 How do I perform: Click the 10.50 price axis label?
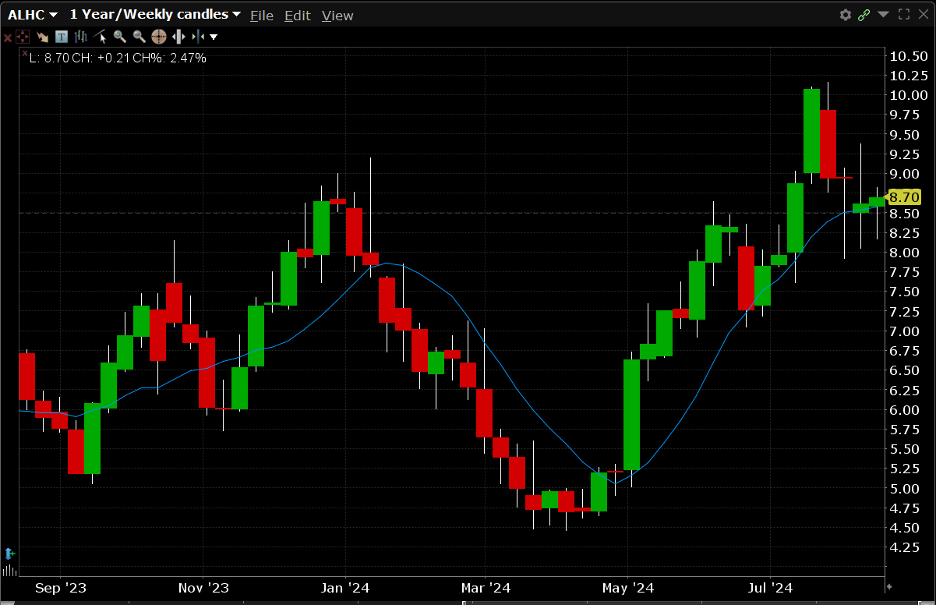coord(909,56)
